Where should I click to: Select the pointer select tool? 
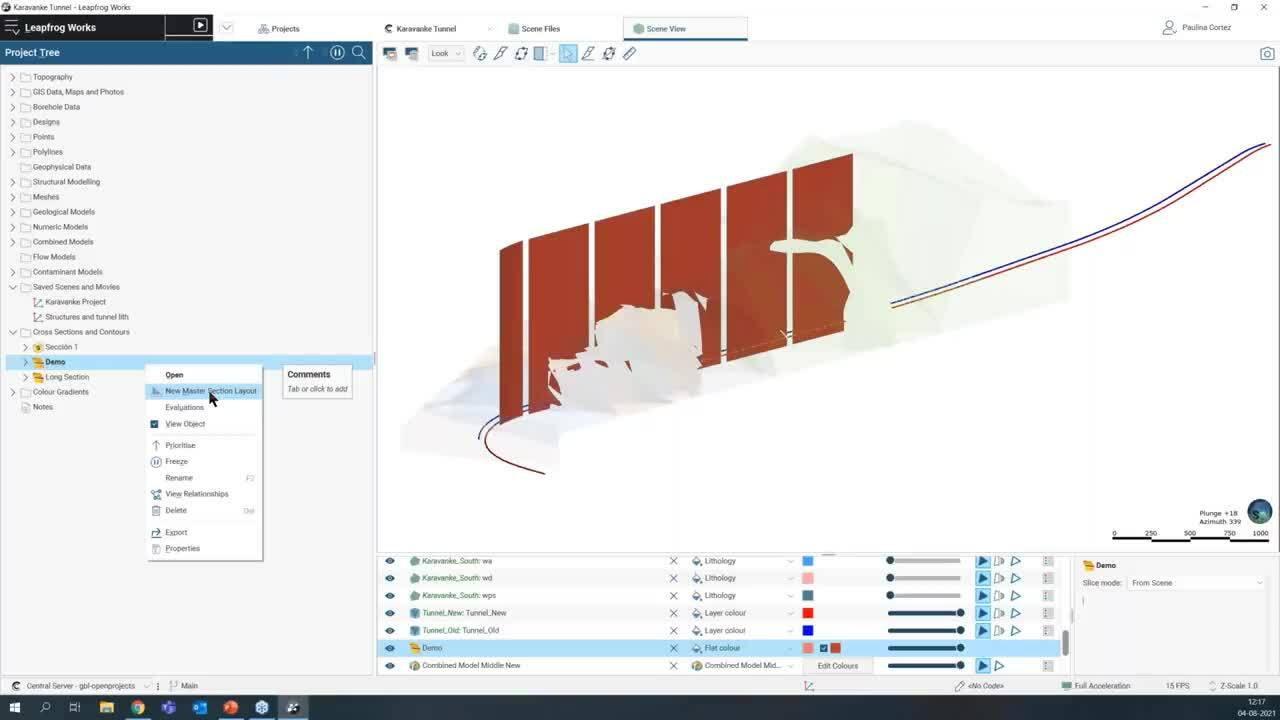point(568,53)
